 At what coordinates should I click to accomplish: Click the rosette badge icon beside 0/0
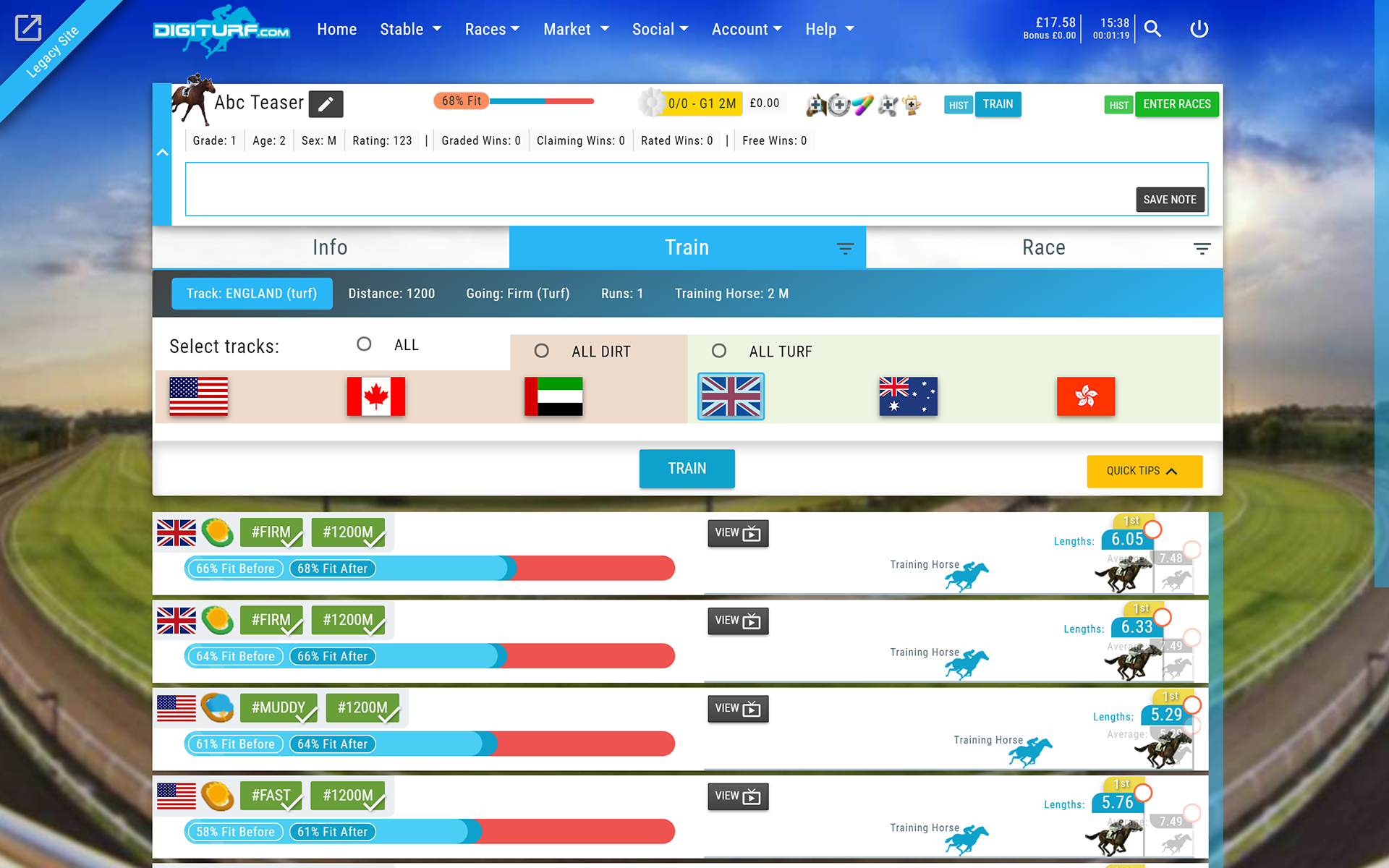(652, 103)
